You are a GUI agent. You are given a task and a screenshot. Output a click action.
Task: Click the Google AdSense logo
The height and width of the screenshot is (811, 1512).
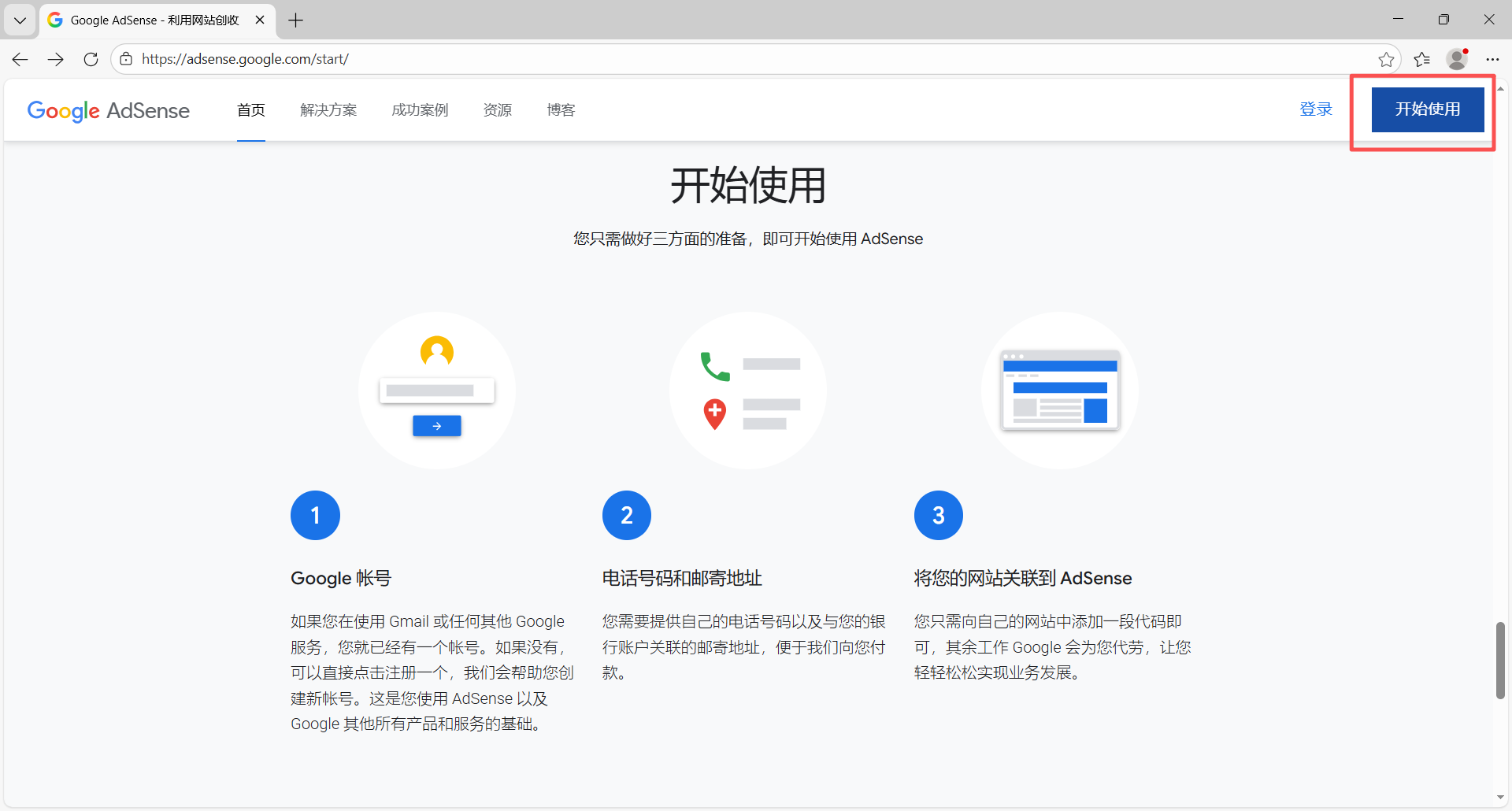pyautogui.click(x=109, y=110)
